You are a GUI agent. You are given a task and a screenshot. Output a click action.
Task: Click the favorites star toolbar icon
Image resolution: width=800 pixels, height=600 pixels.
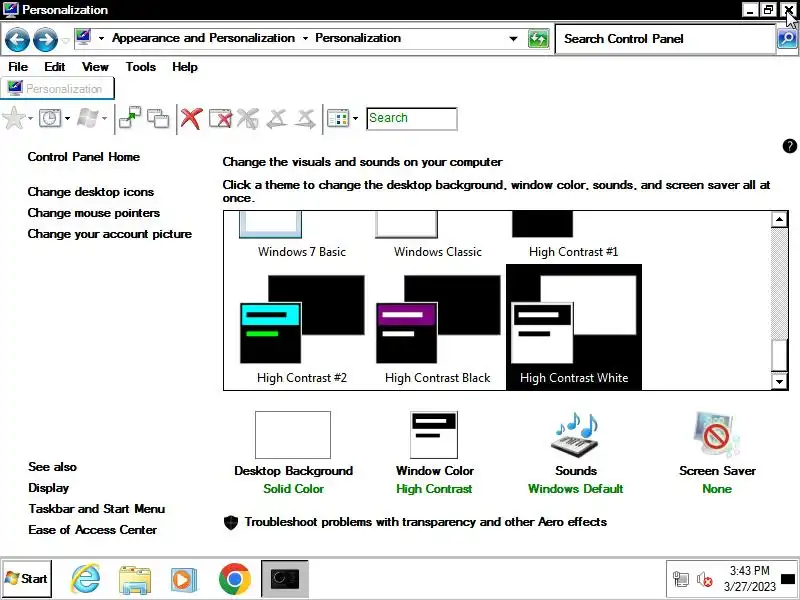click(14, 118)
